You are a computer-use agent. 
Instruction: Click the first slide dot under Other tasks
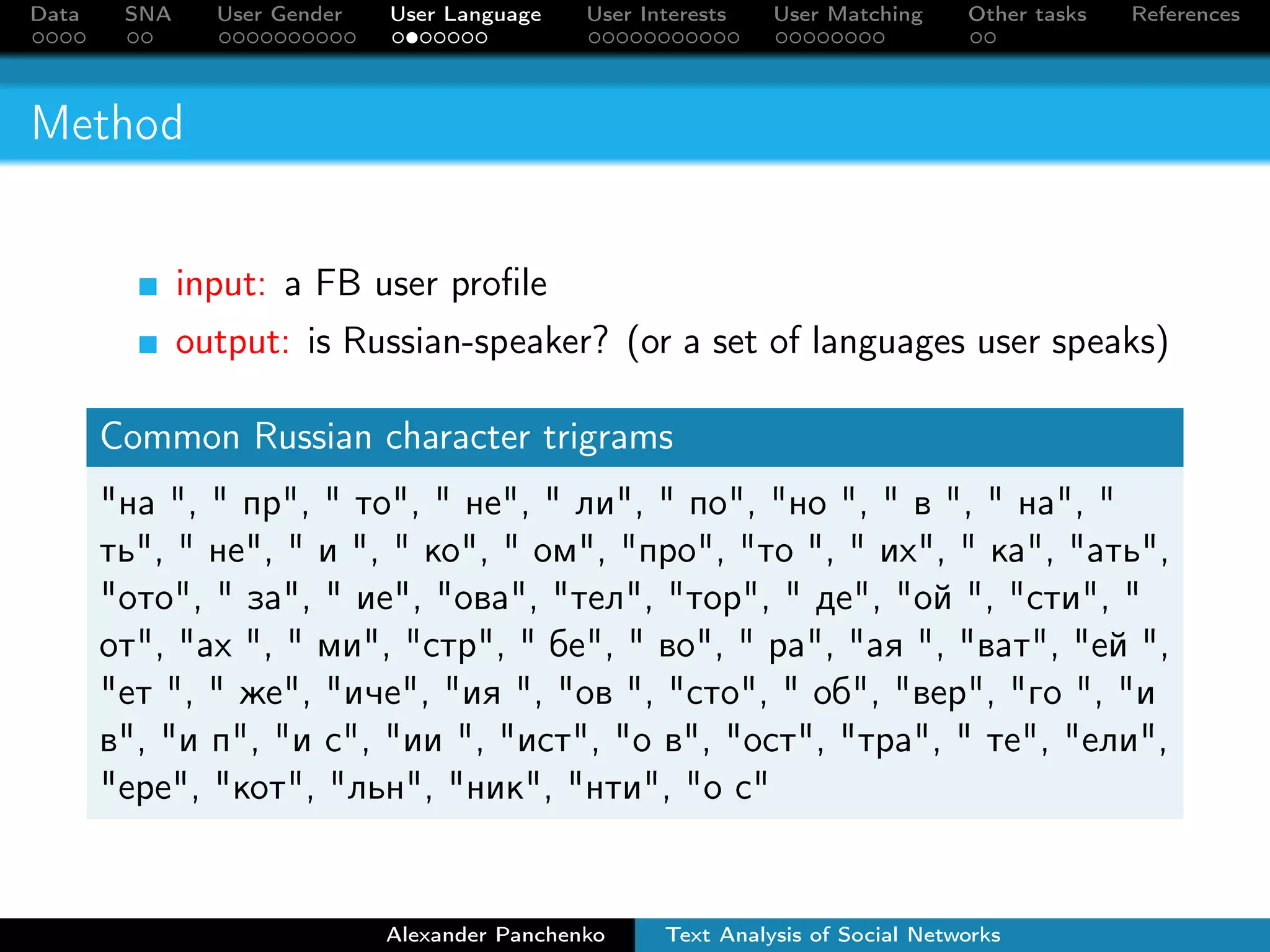pyautogui.click(x=976, y=38)
